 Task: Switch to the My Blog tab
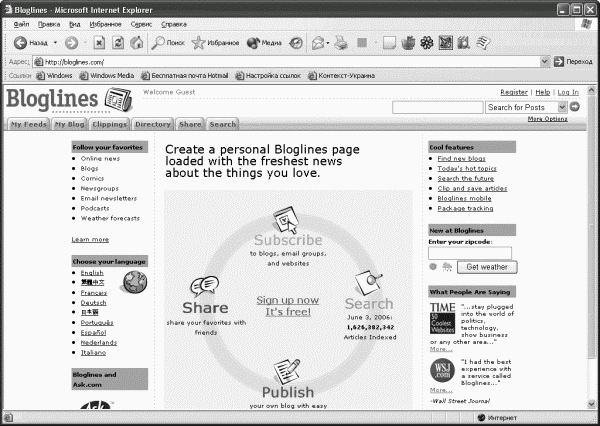pos(69,124)
